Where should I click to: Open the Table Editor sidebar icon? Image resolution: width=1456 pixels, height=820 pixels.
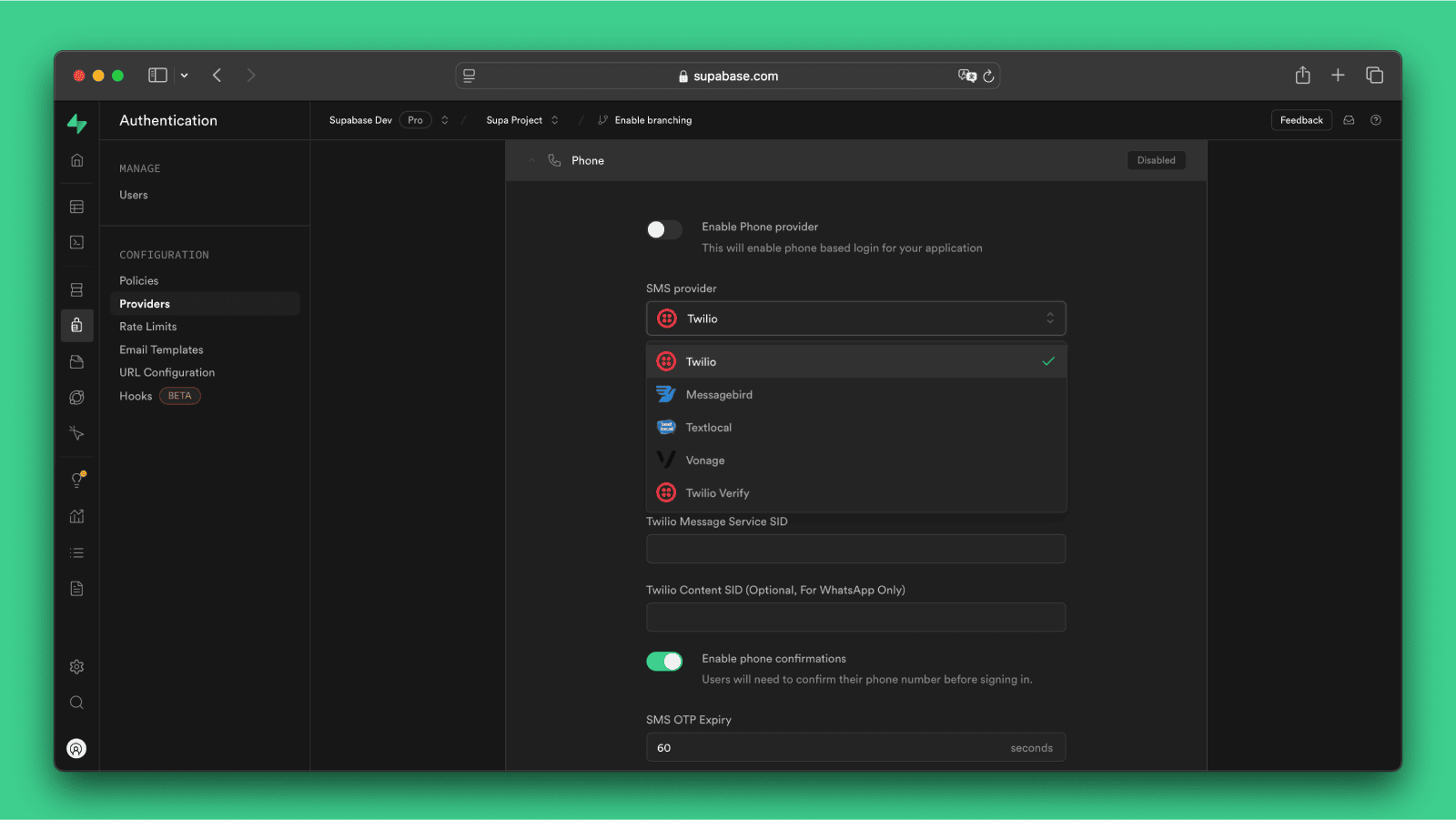(76, 207)
